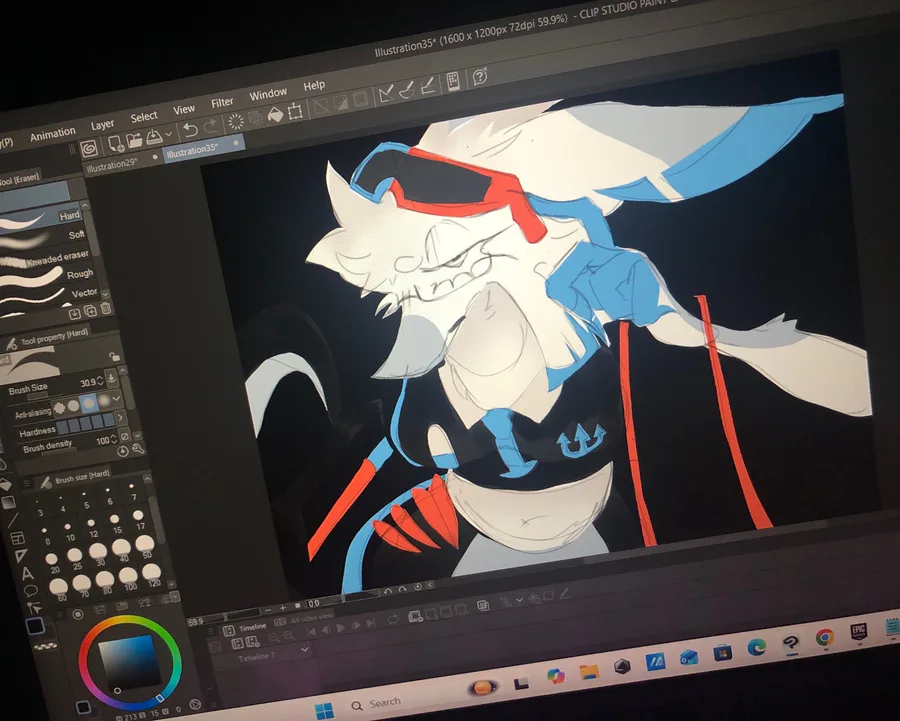Select the strongest anti-aliasing option

tap(104, 401)
